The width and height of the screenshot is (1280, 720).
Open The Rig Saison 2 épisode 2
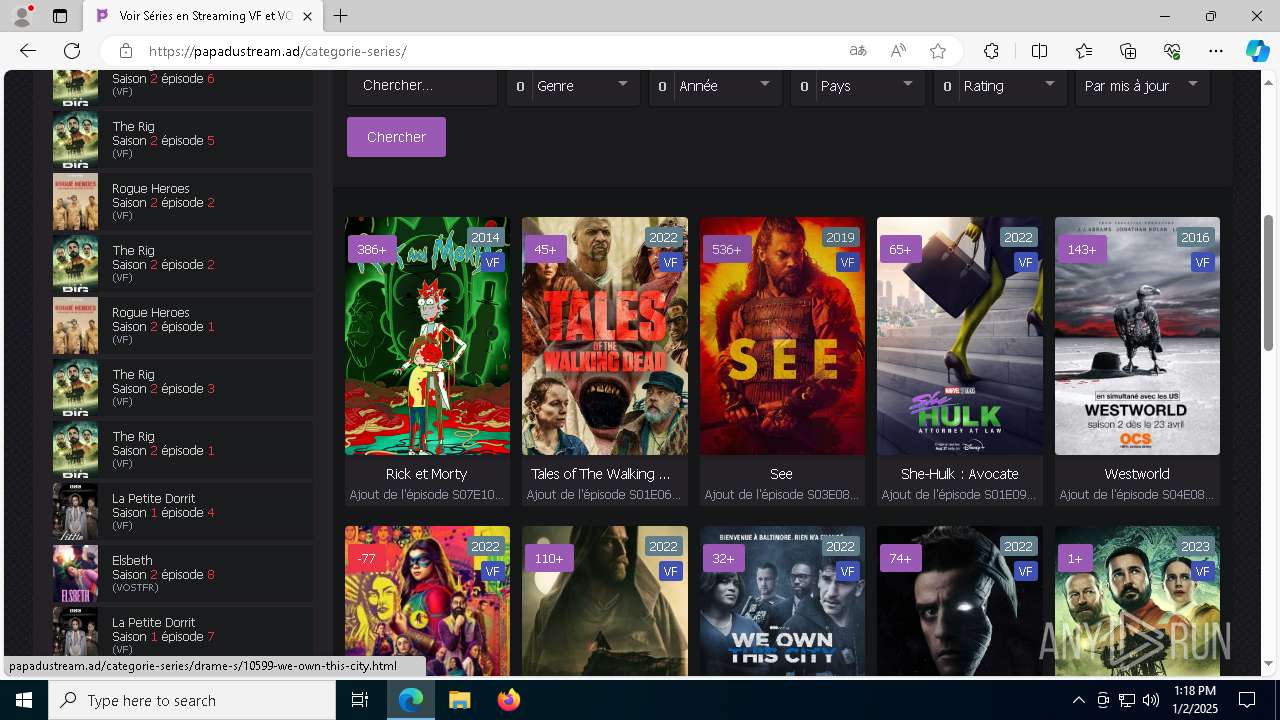[x=183, y=264]
